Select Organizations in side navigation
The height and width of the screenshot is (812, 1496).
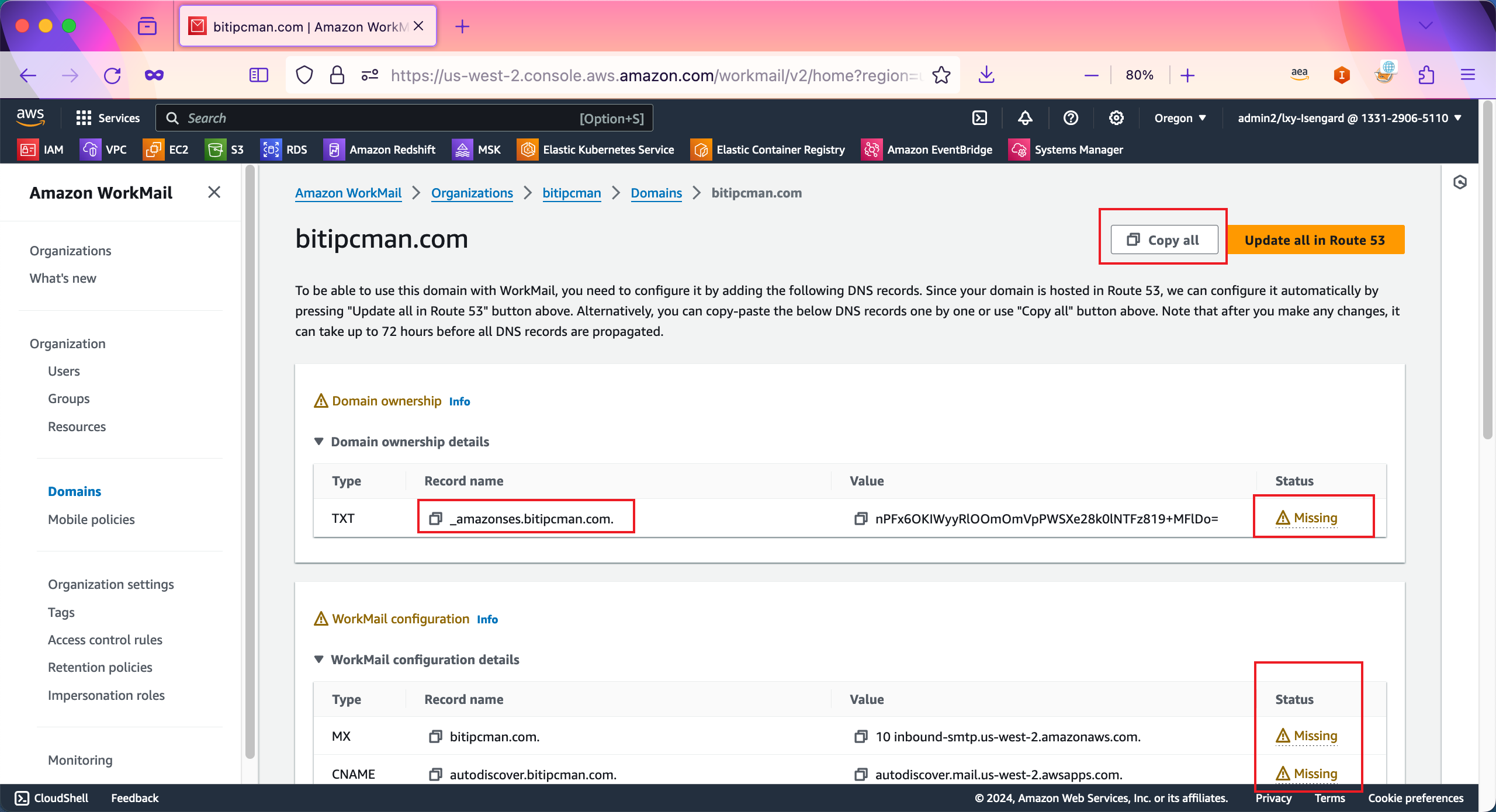point(70,251)
